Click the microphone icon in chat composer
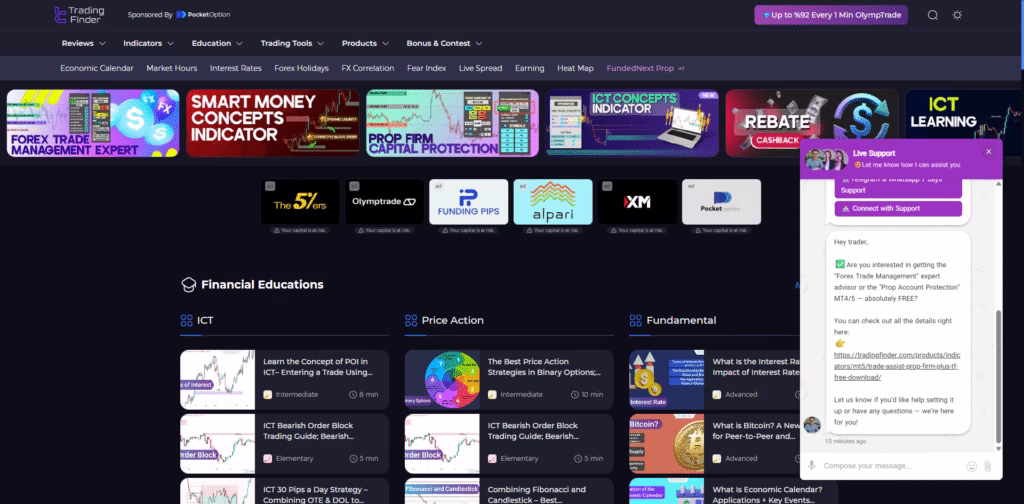Screen dimensions: 1024x504 pyautogui.click(x=812, y=465)
